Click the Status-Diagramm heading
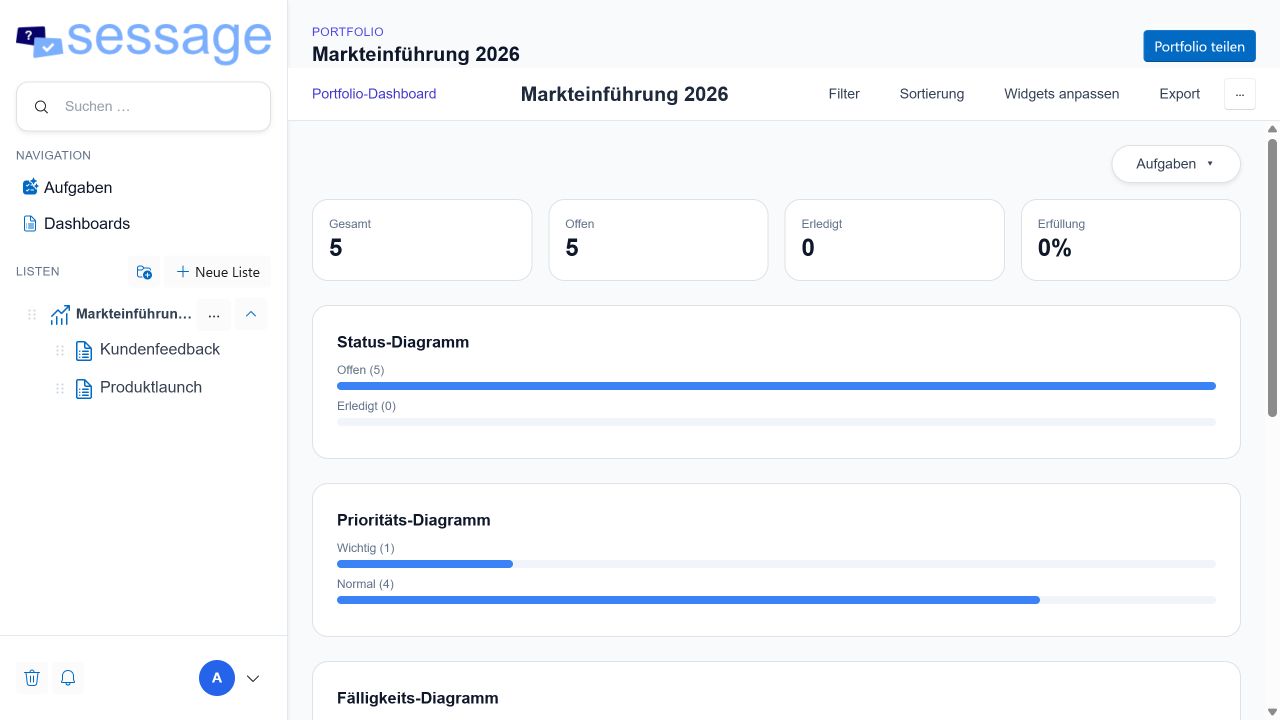This screenshot has width=1280, height=720. (403, 342)
